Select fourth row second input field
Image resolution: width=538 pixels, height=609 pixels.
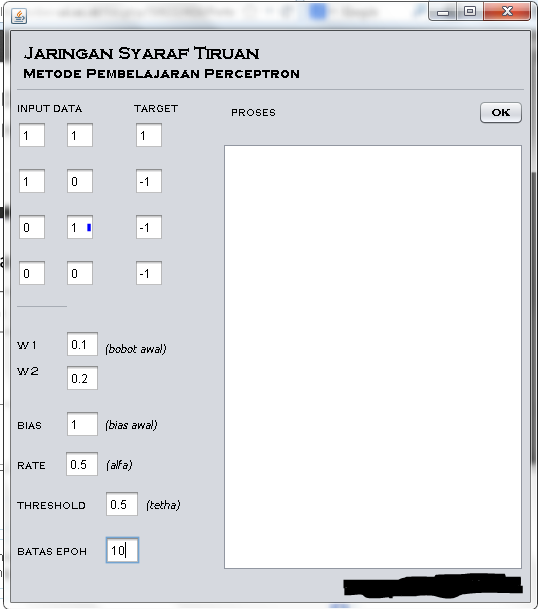pos(80,273)
